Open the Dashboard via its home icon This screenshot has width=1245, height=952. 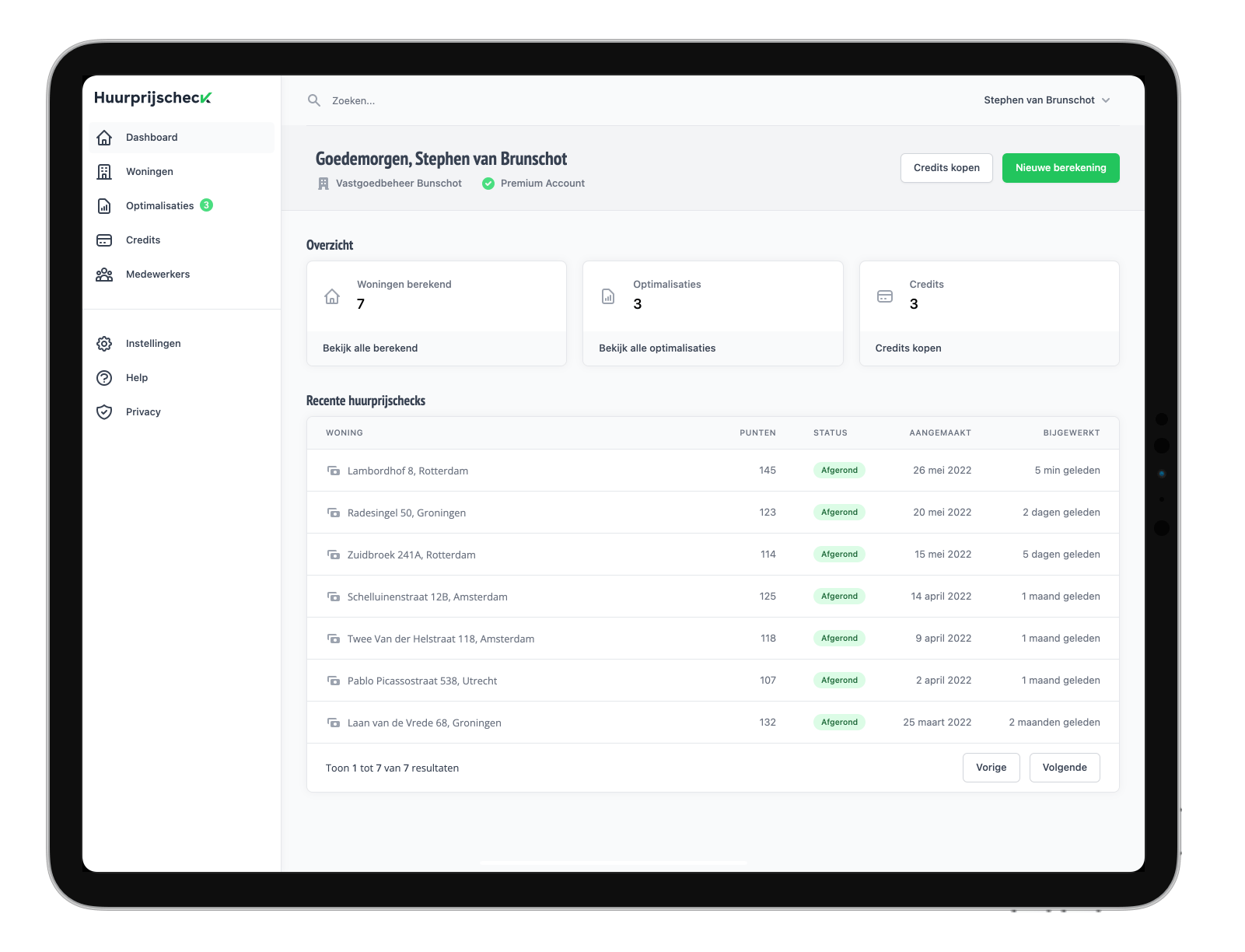click(x=104, y=137)
